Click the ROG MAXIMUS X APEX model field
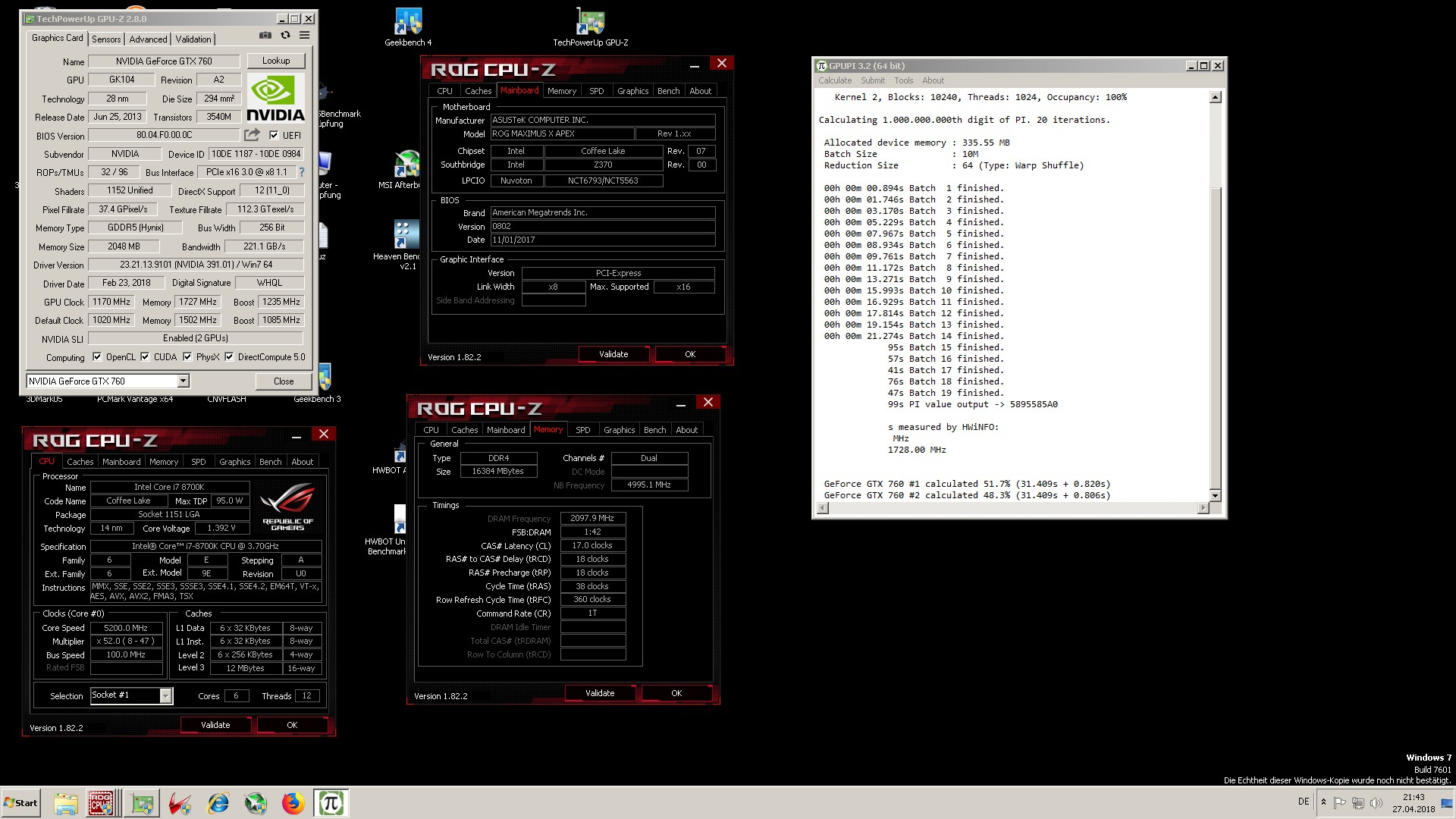1456x819 pixels. tap(562, 133)
